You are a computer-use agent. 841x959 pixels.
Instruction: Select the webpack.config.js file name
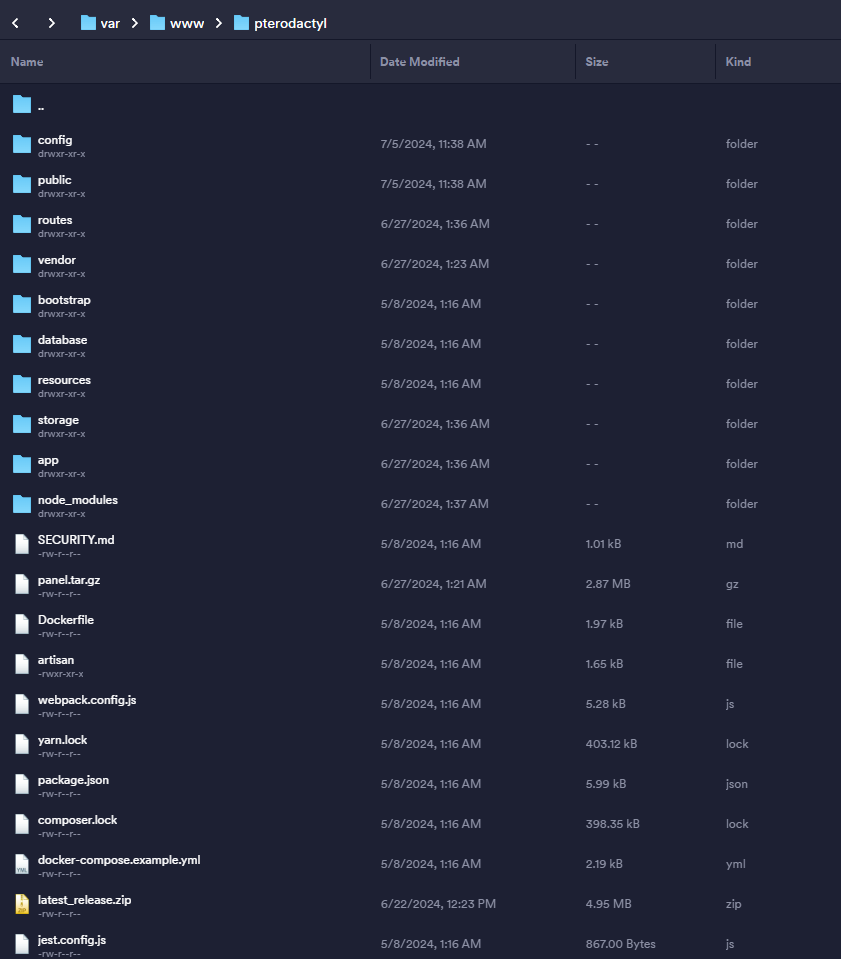pyautogui.click(x=87, y=700)
